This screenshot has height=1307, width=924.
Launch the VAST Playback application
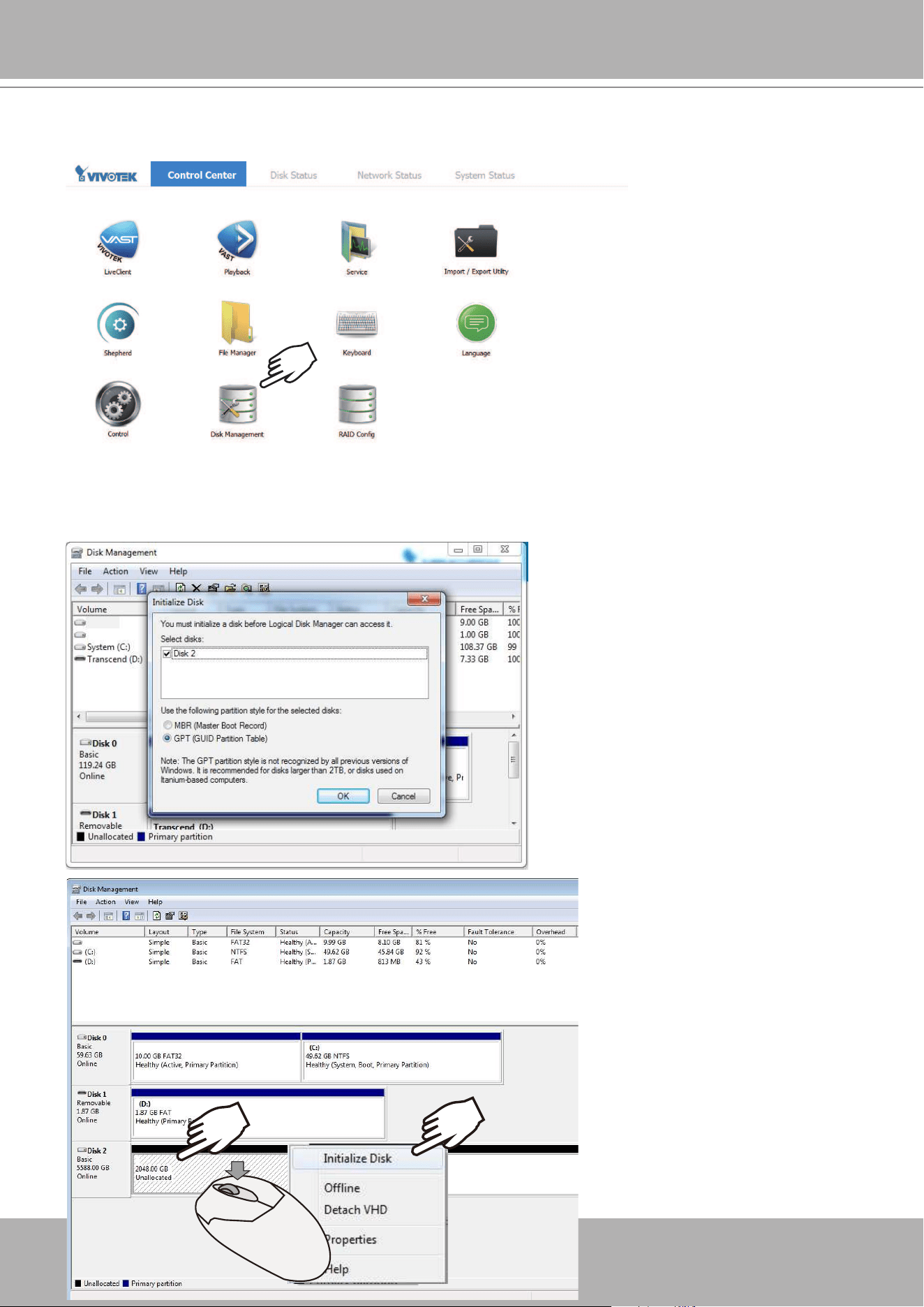[x=237, y=243]
